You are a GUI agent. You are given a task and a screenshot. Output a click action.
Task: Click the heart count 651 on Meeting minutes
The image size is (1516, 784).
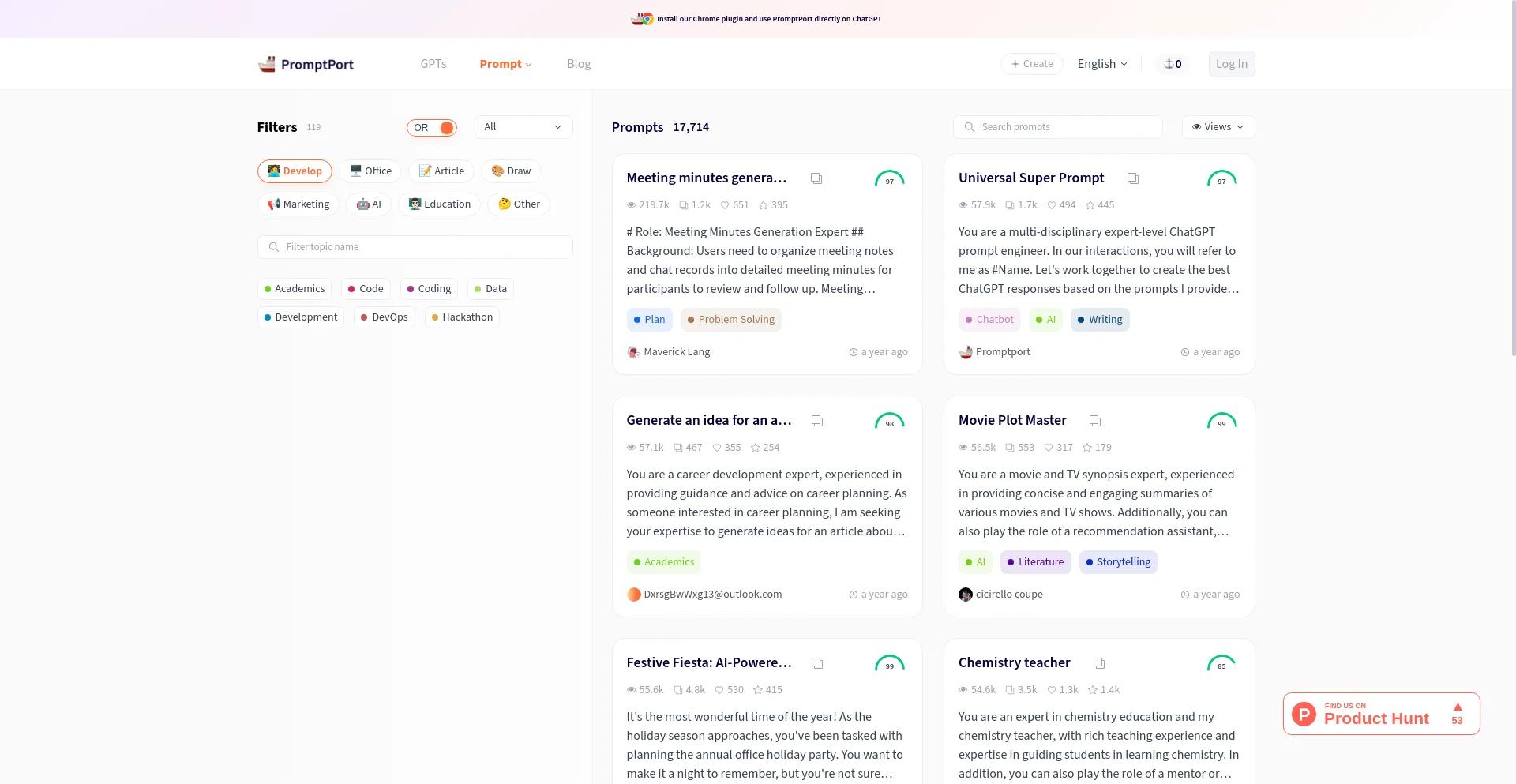[x=734, y=205]
